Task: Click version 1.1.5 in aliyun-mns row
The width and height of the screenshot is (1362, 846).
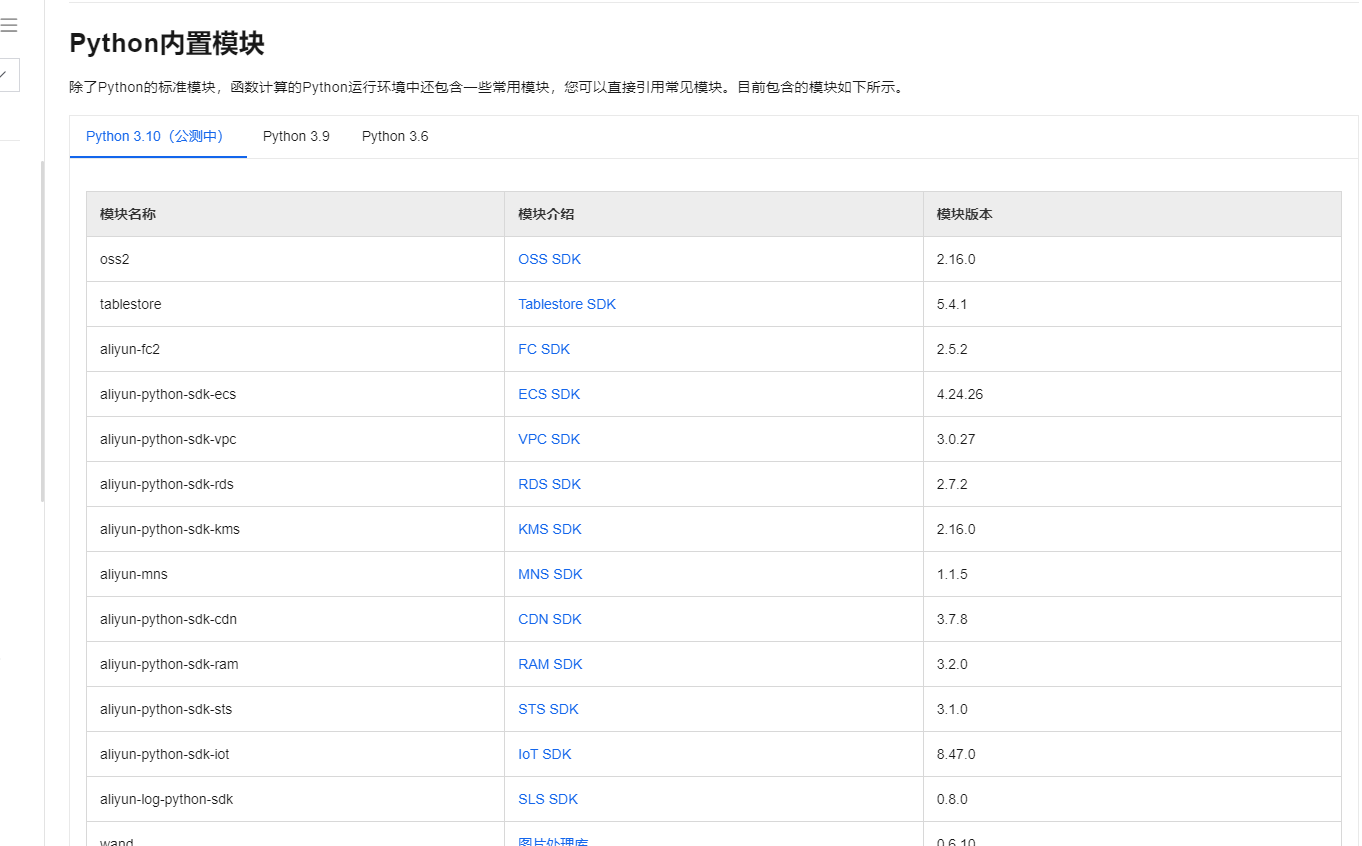Action: point(952,574)
